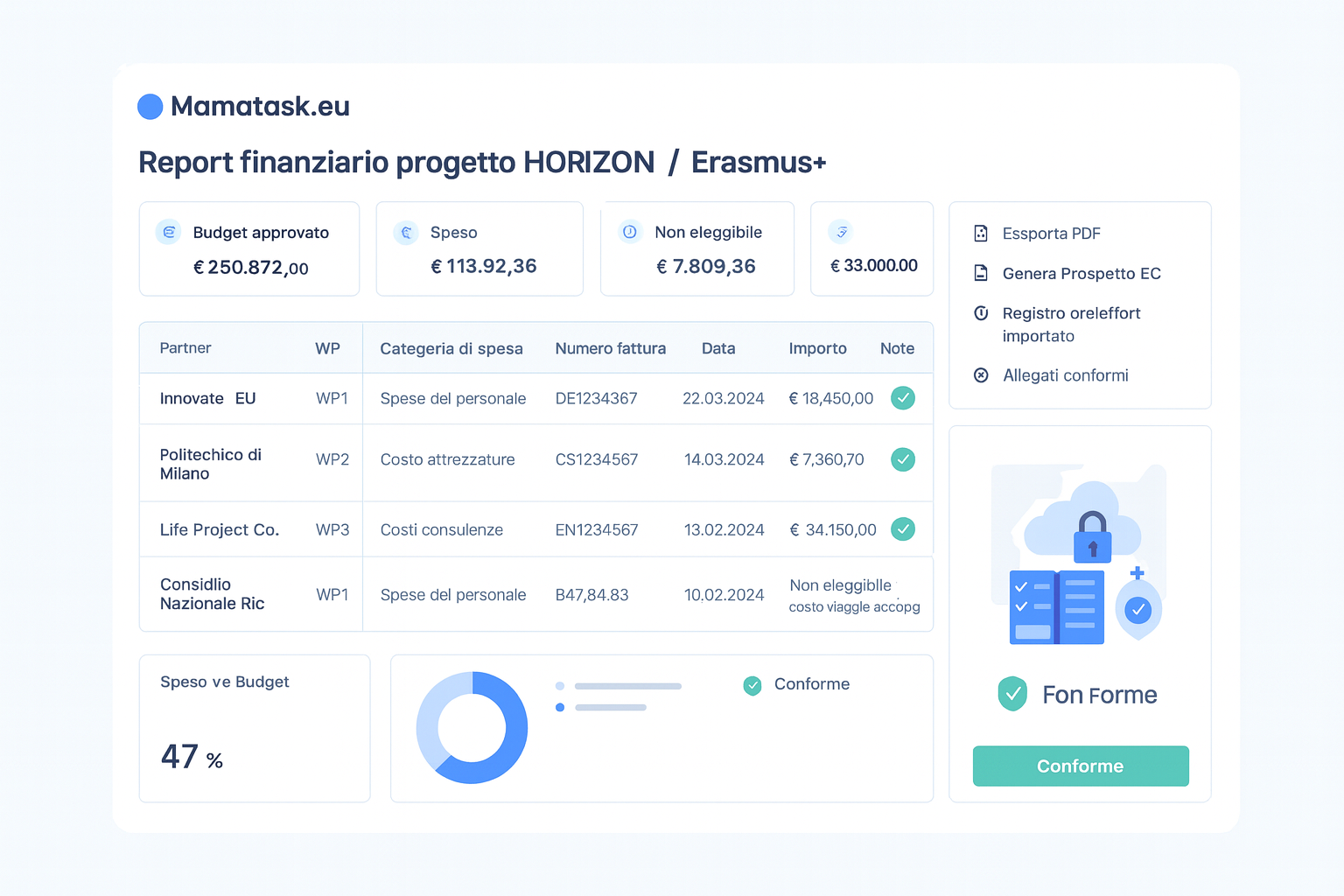Click the Essporta PDF document icon

click(x=981, y=234)
